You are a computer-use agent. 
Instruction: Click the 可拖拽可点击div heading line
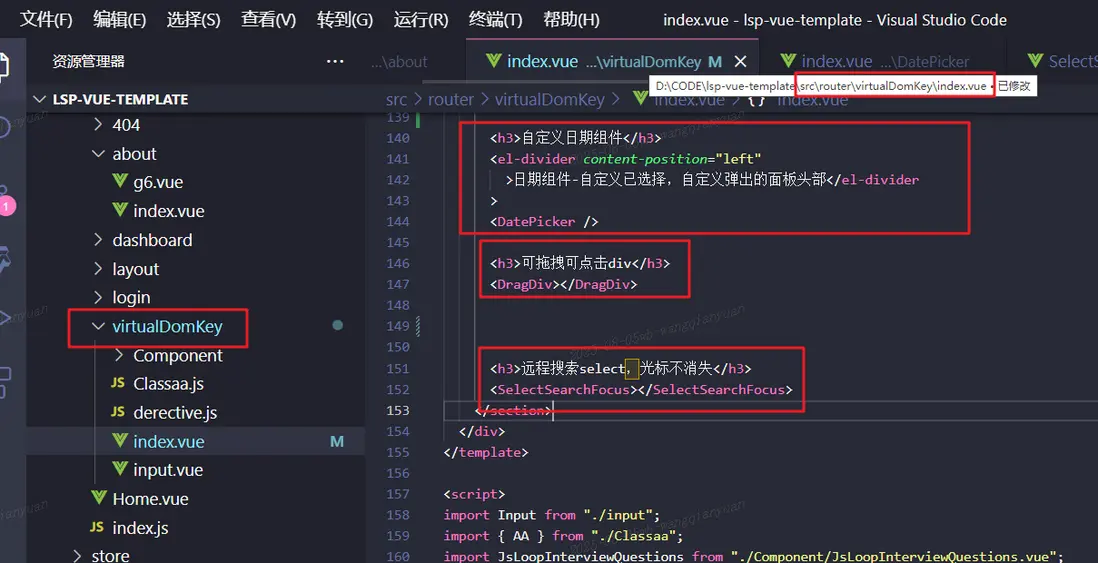tap(580, 263)
